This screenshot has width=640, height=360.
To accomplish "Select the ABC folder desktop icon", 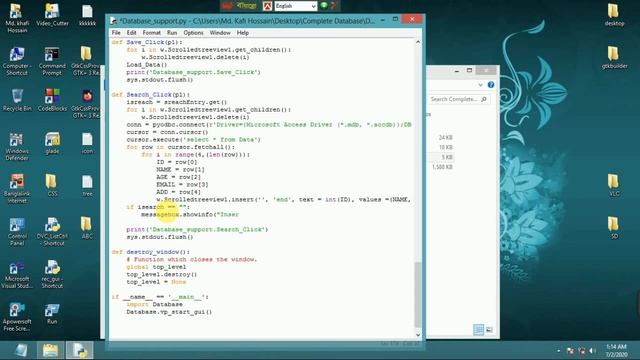I will (x=87, y=228).
